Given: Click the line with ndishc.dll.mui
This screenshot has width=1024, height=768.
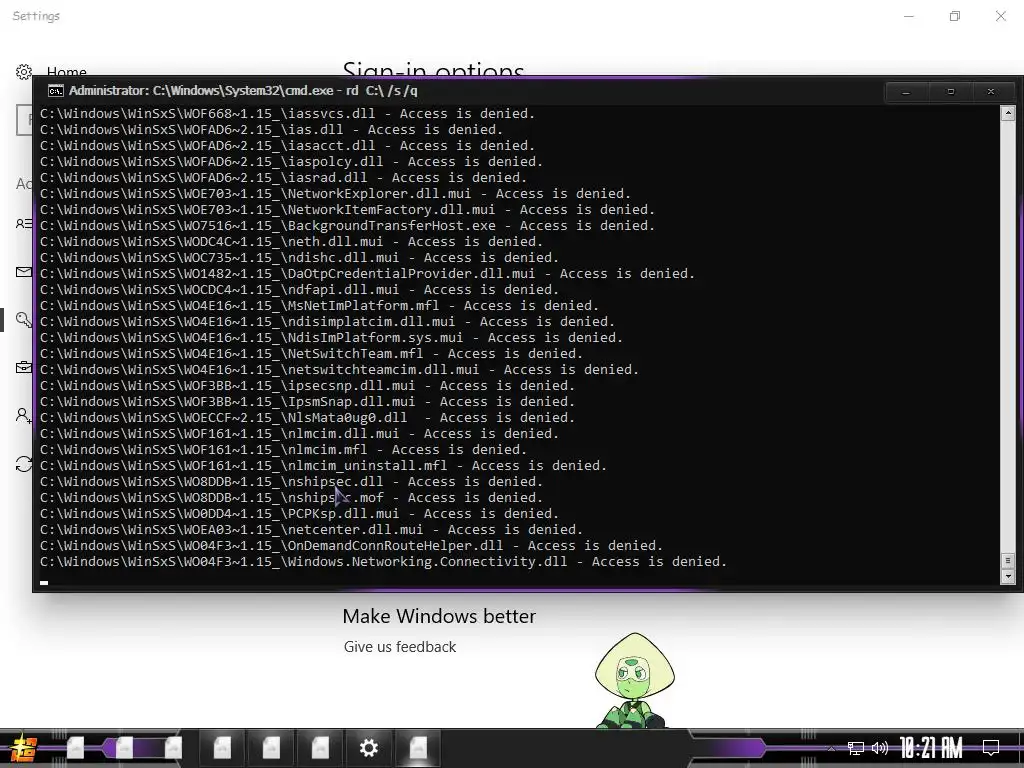Looking at the screenshot, I should click(299, 257).
